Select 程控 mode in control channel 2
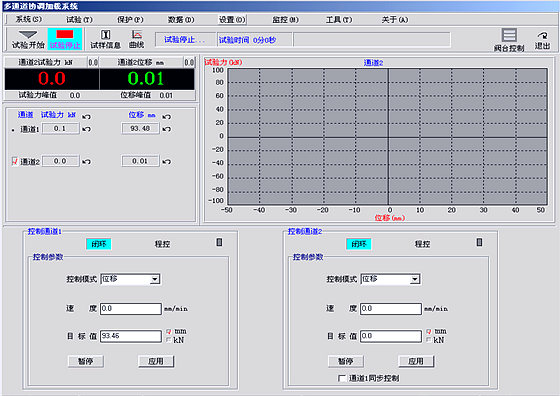Screen dimensions: 560x396 (x=422, y=244)
